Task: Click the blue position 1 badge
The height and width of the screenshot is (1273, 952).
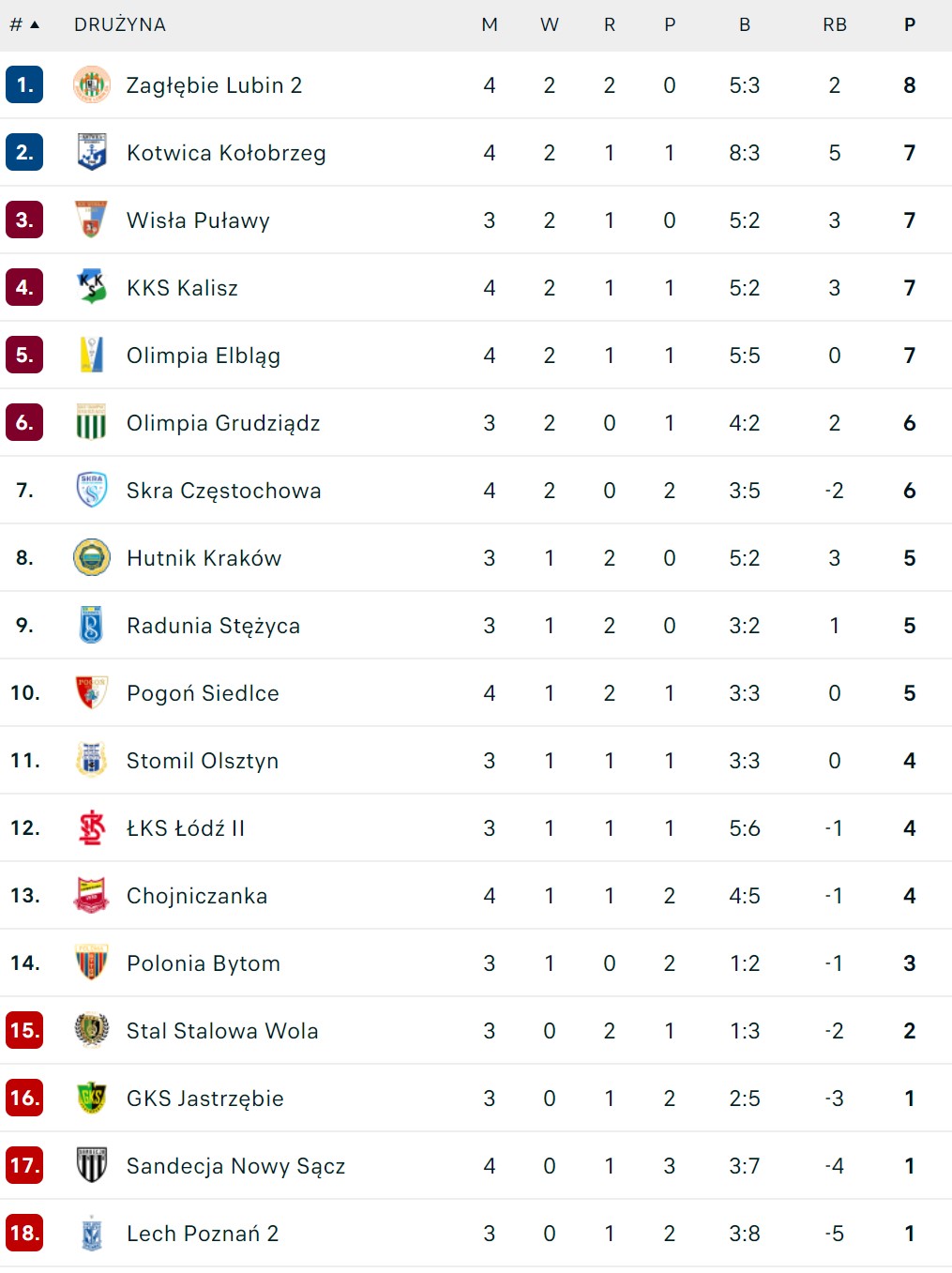Action: pyautogui.click(x=24, y=85)
